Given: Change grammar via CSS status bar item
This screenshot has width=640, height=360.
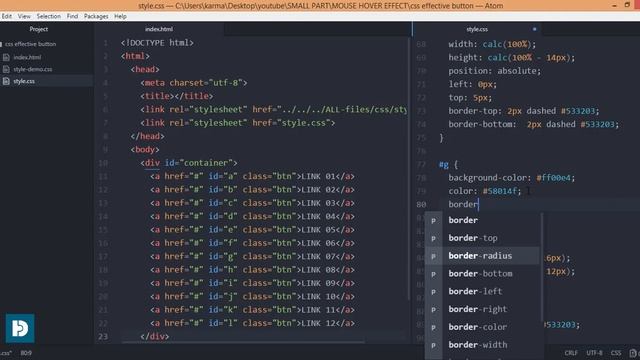Looking at the screenshot, I should click(x=616, y=353).
